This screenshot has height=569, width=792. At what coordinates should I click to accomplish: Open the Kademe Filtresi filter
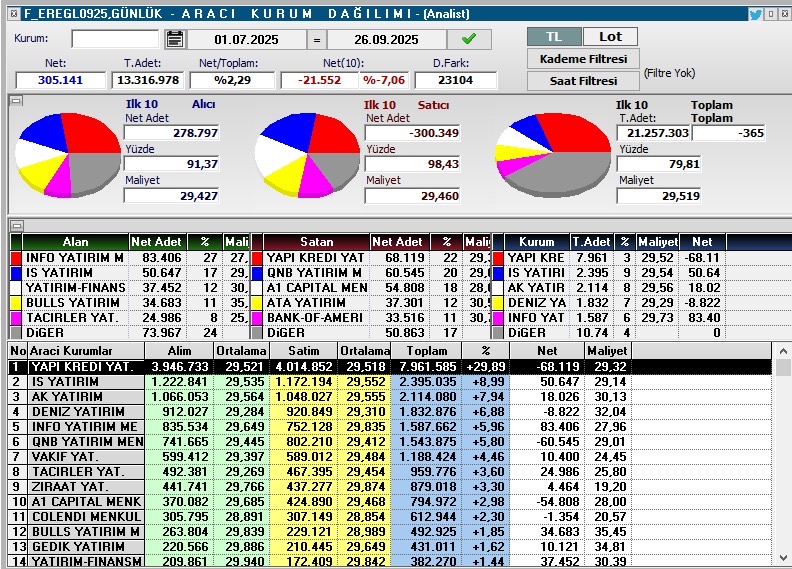583,59
